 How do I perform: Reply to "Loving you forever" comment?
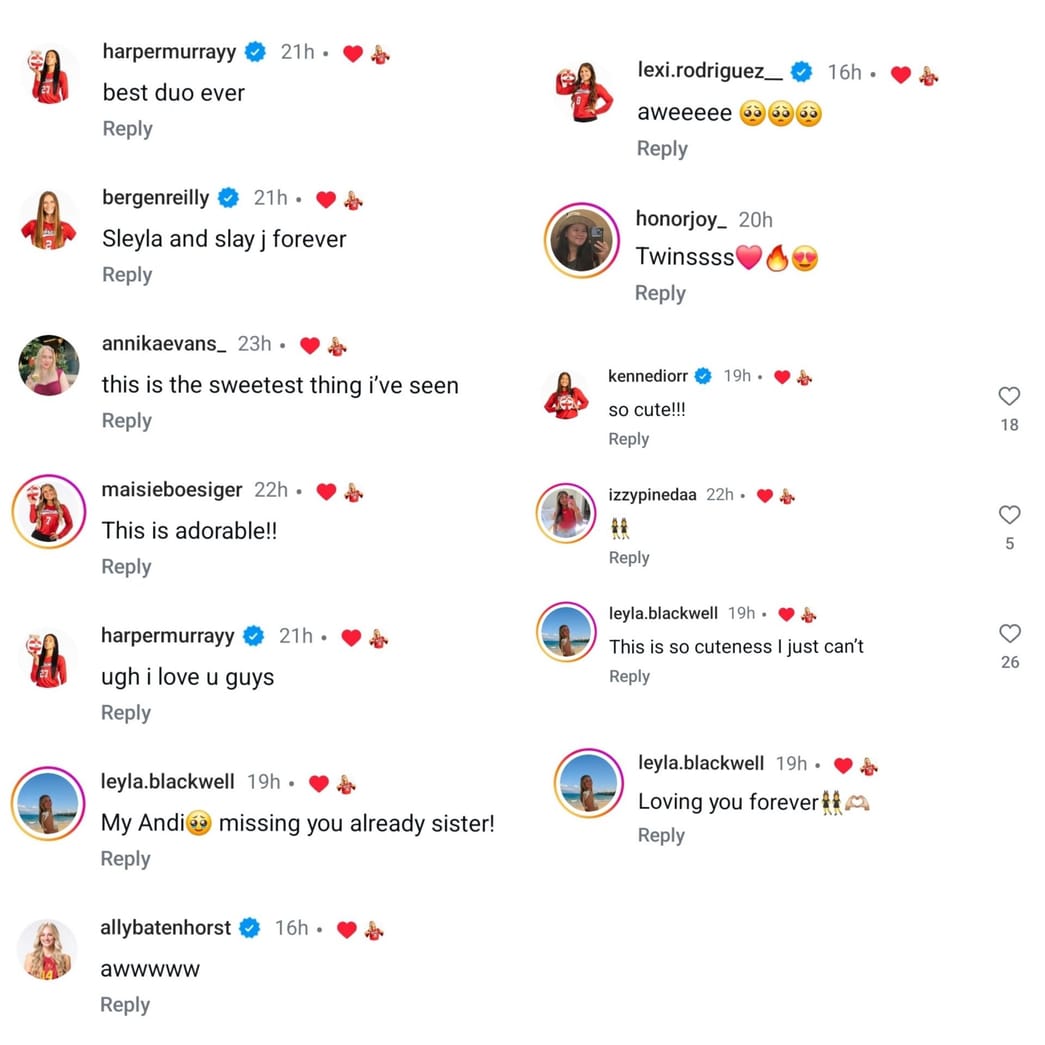[661, 835]
